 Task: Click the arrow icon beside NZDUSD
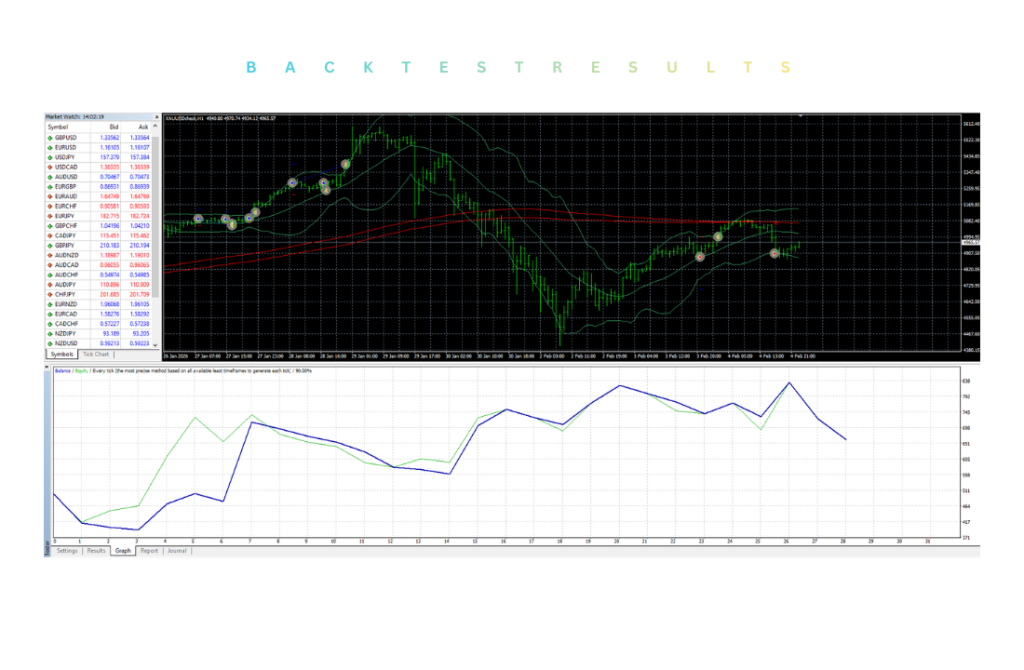(51, 343)
